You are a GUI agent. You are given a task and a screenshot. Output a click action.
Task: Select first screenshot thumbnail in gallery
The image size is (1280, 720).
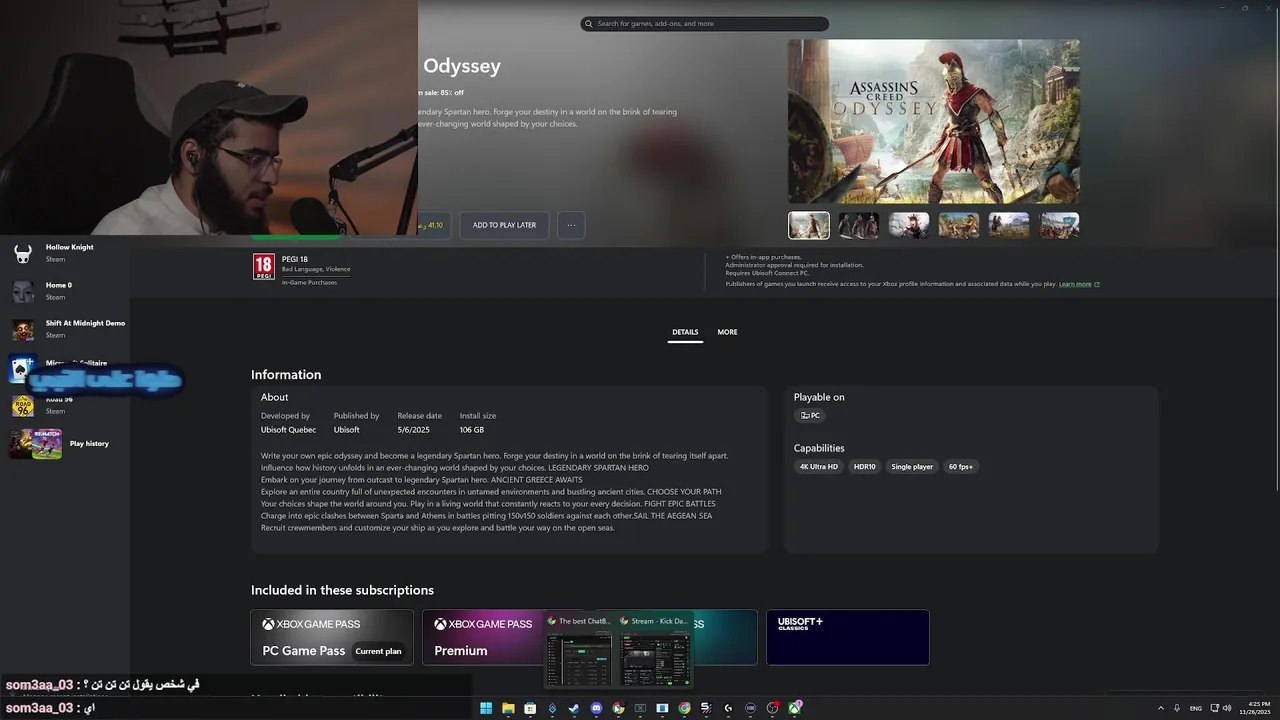[x=809, y=225]
